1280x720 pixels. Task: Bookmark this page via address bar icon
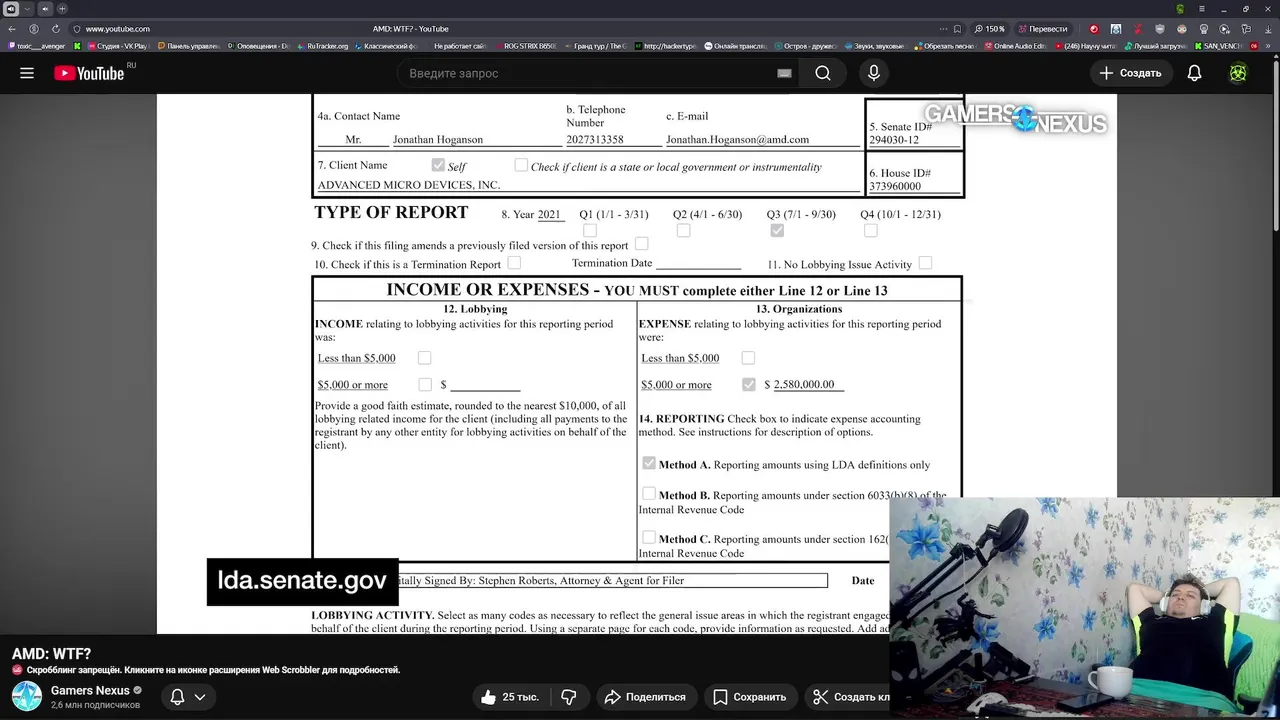click(958, 29)
